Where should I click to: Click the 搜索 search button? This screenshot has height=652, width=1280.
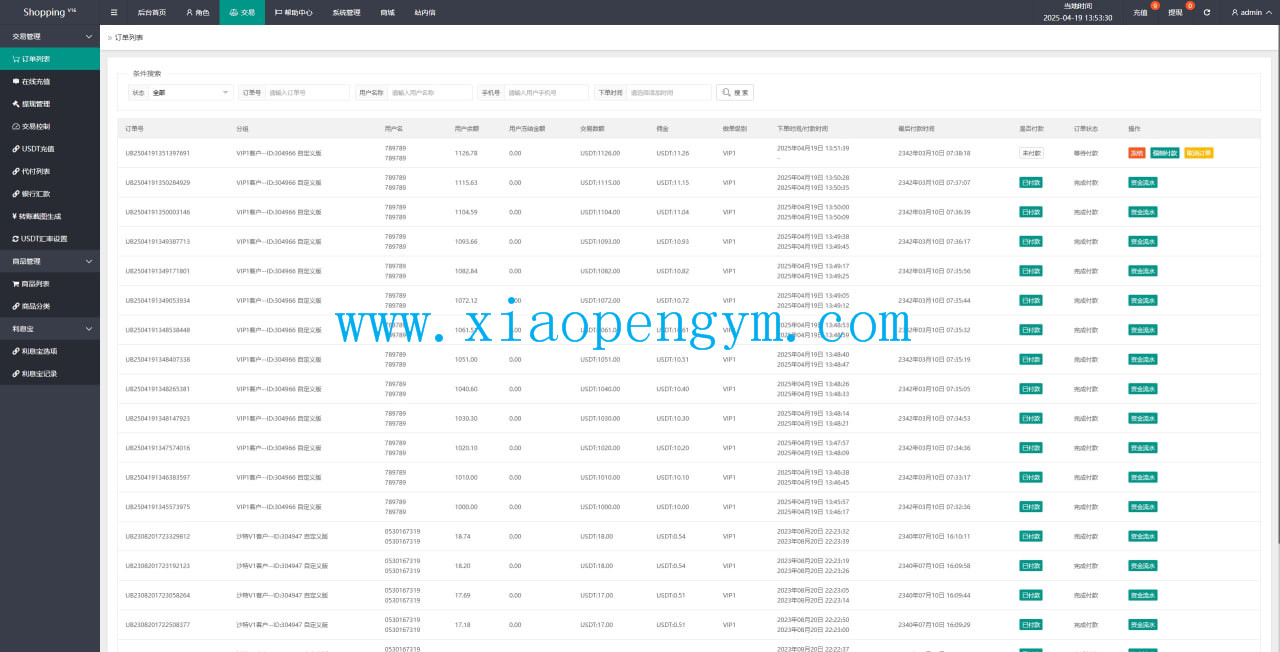point(735,92)
